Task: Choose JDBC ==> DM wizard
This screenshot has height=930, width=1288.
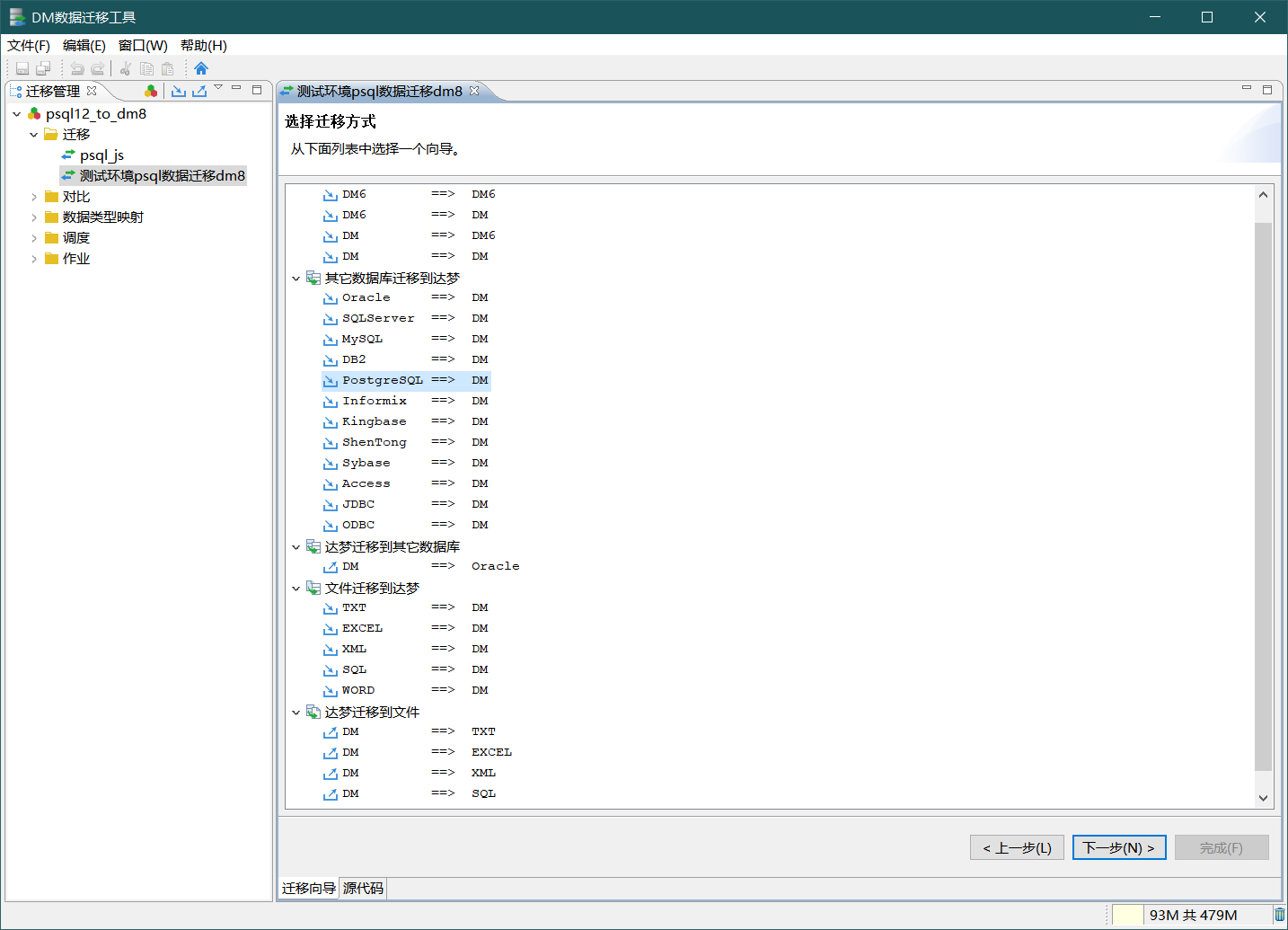Action: coord(406,504)
